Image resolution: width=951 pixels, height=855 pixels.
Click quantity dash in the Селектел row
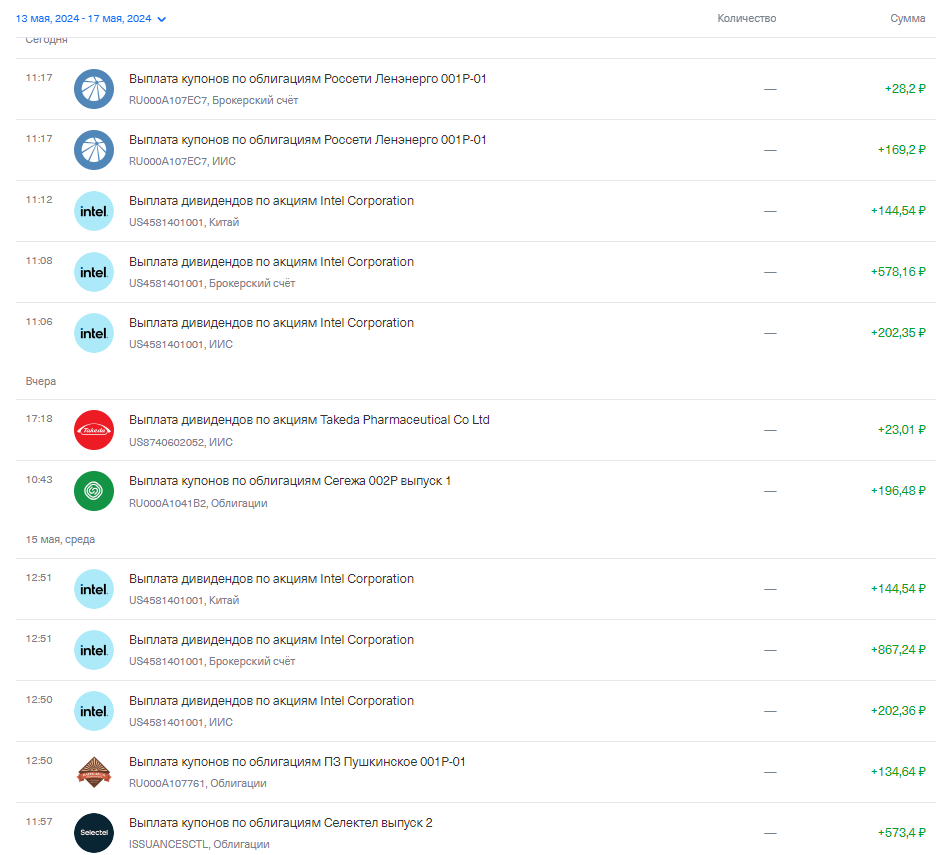pos(770,833)
